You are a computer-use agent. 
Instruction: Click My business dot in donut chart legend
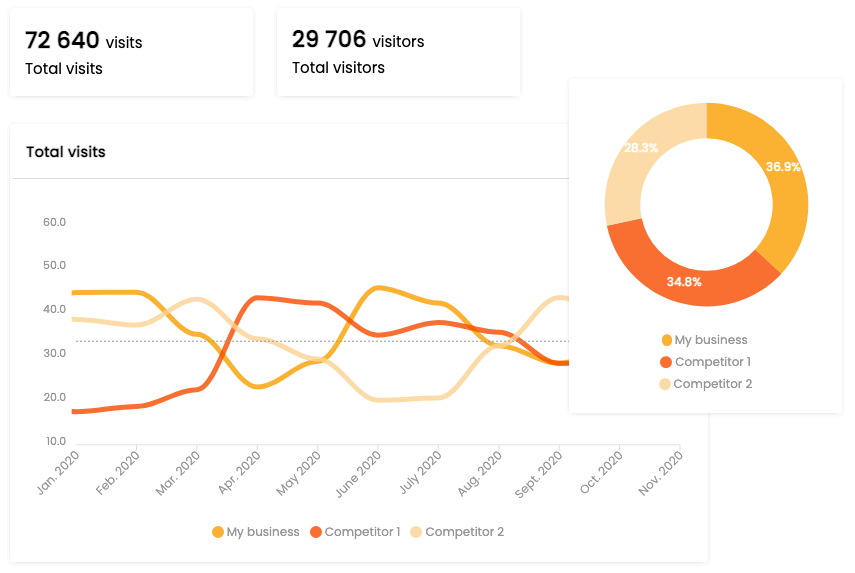click(666, 340)
